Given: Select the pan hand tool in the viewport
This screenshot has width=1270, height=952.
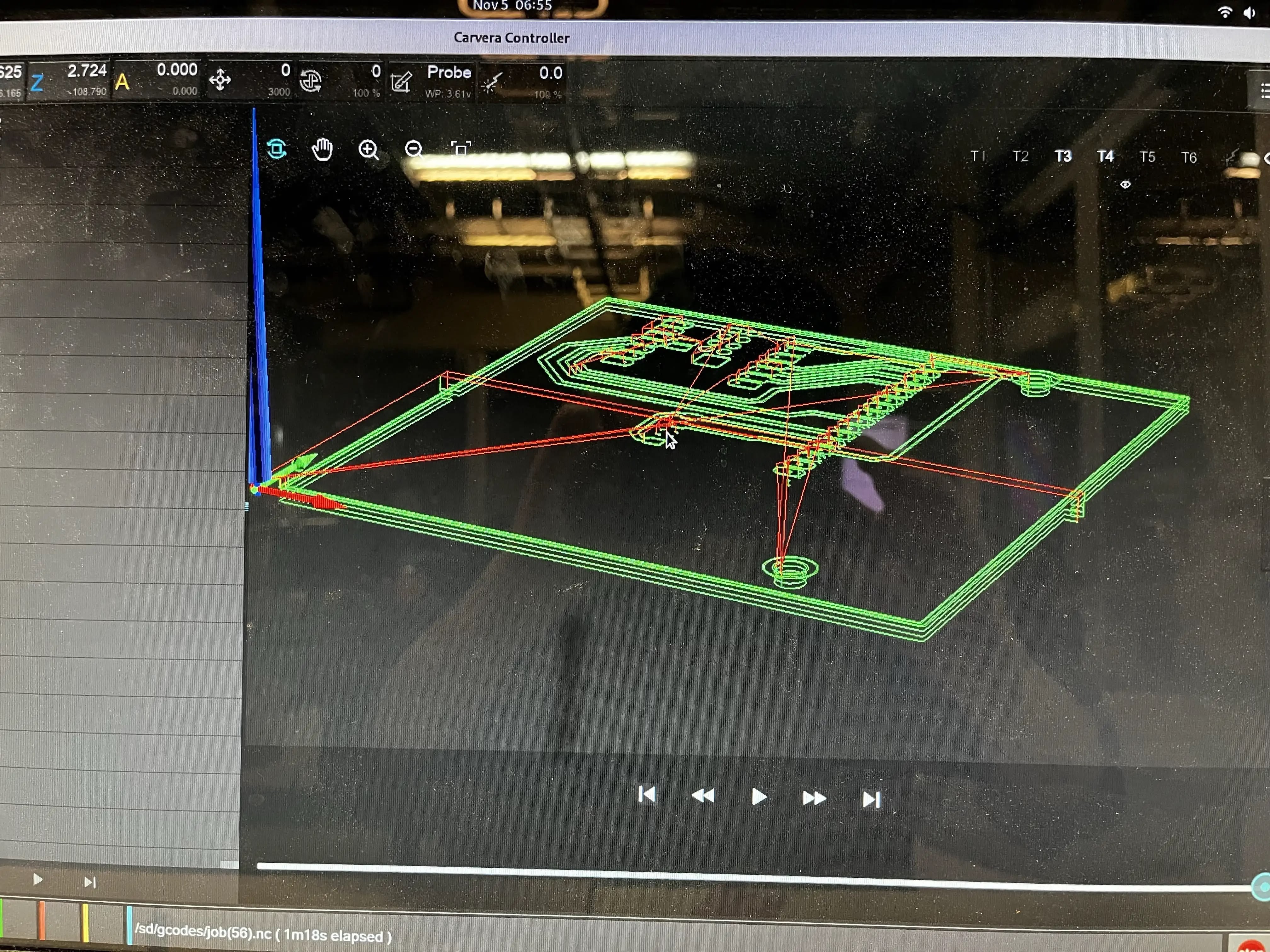Looking at the screenshot, I should click(322, 149).
